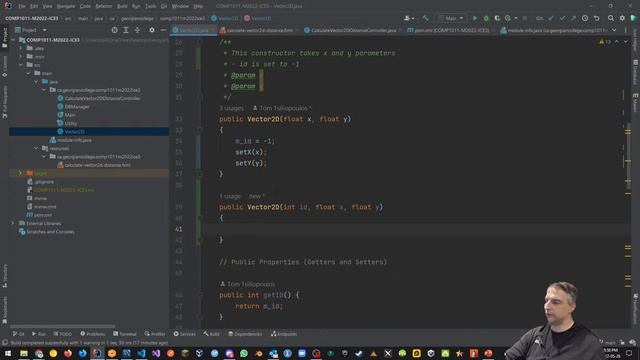Open Scratches and Consoles node

coord(47,232)
